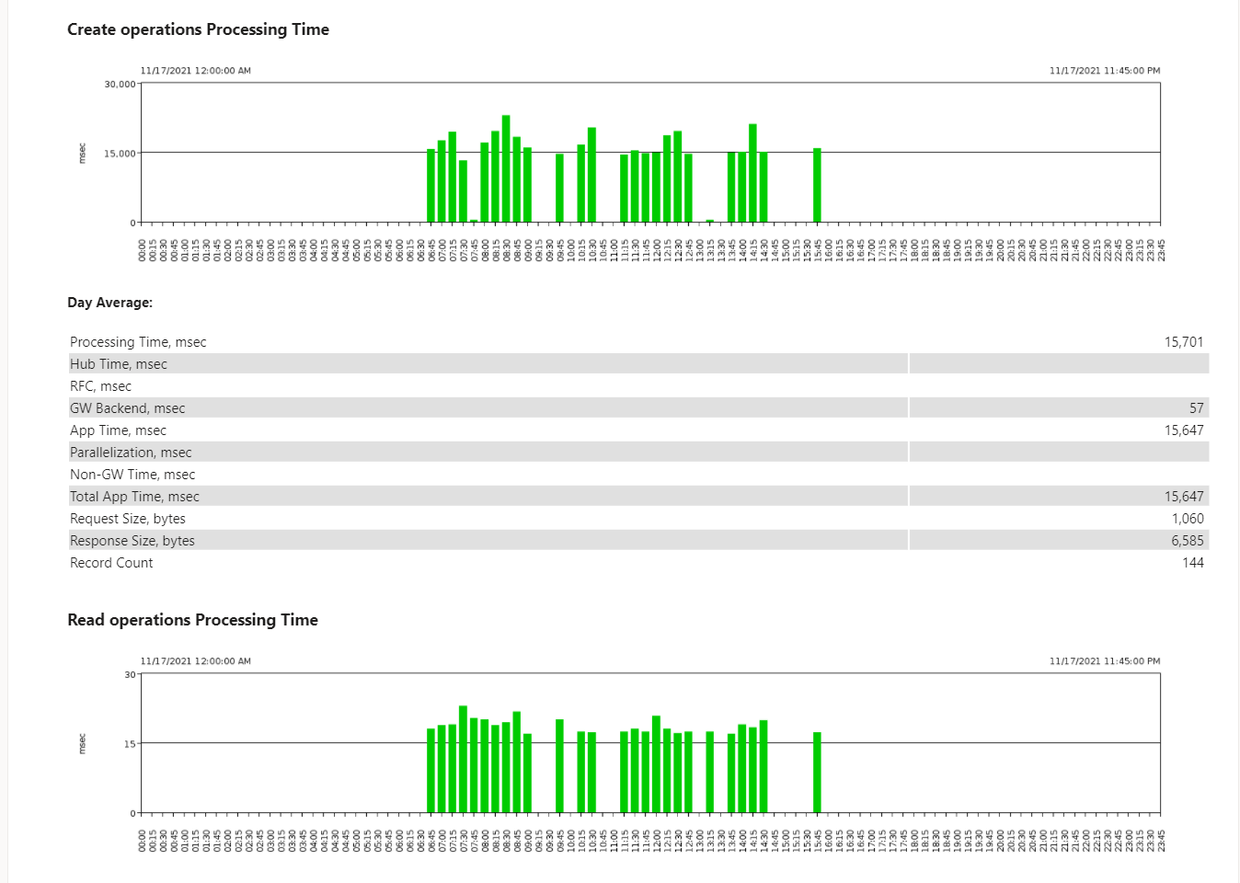Select the msec axis label on top chart

tap(85, 155)
